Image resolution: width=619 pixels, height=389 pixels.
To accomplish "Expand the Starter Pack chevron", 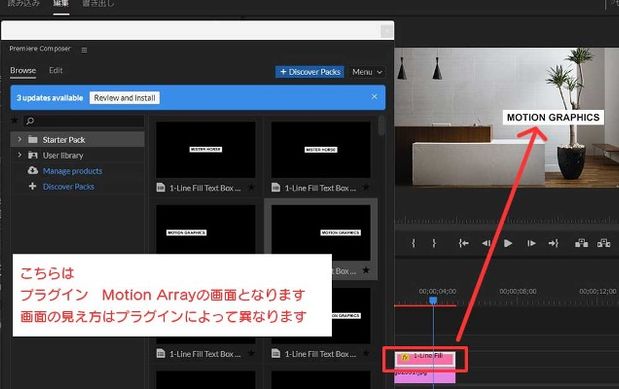I will coord(19,139).
